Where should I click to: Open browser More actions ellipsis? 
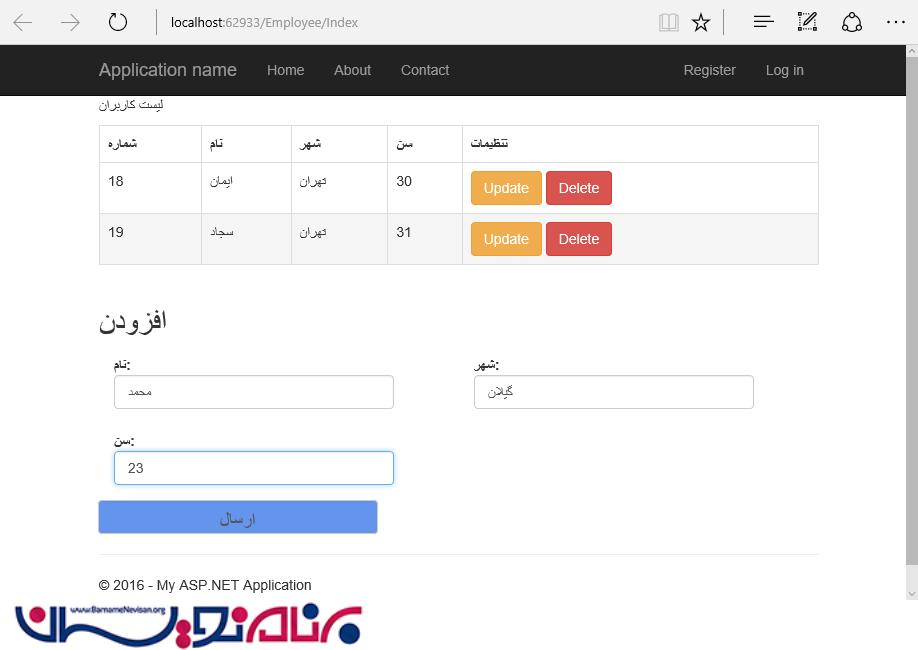pos(896,22)
